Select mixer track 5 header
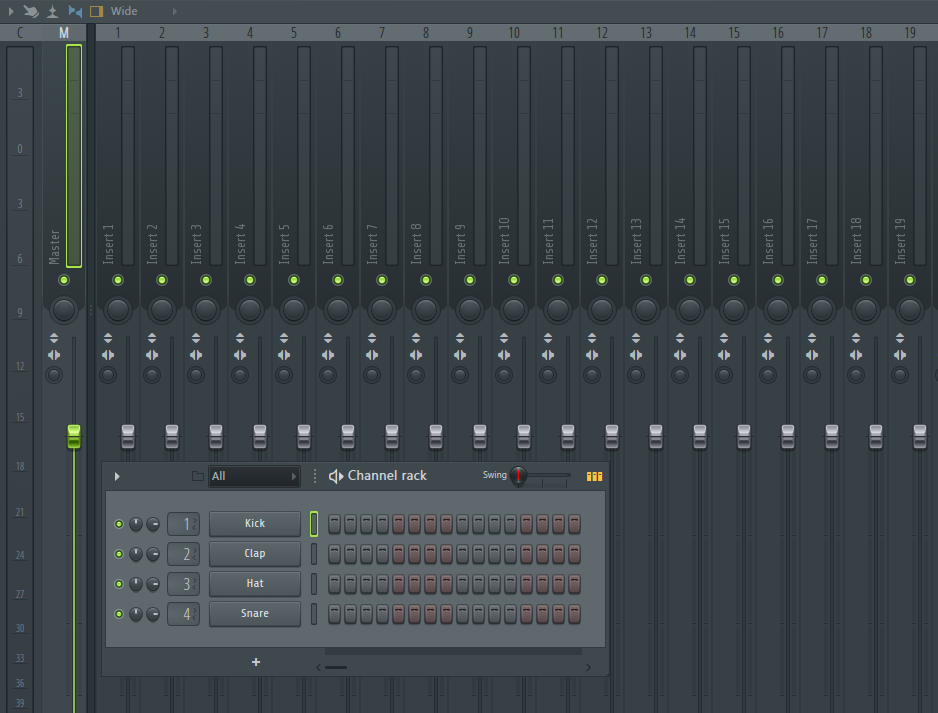Viewport: 938px width, 713px height. click(294, 33)
